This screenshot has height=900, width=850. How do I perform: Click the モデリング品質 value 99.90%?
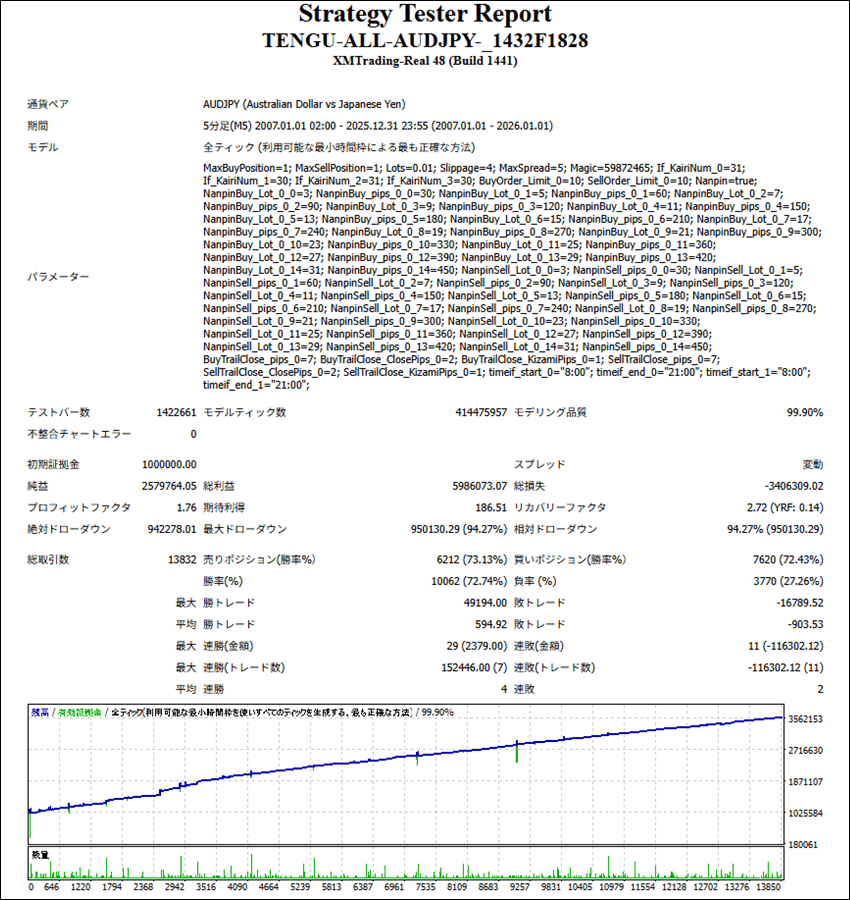point(804,412)
